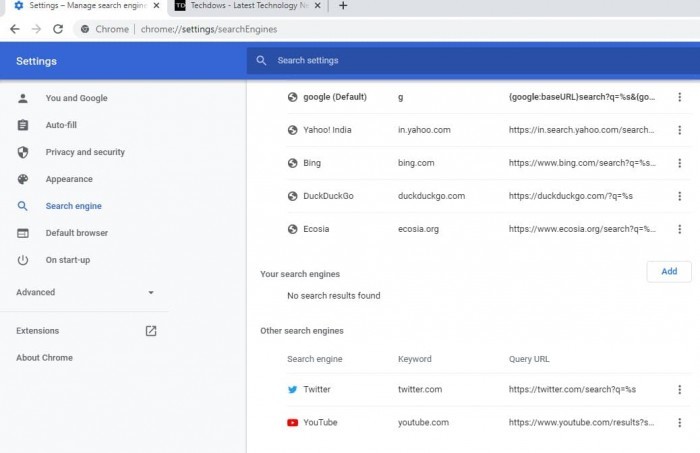
Task: Click the magnifier icon beside Search engine
Action: 22,206
